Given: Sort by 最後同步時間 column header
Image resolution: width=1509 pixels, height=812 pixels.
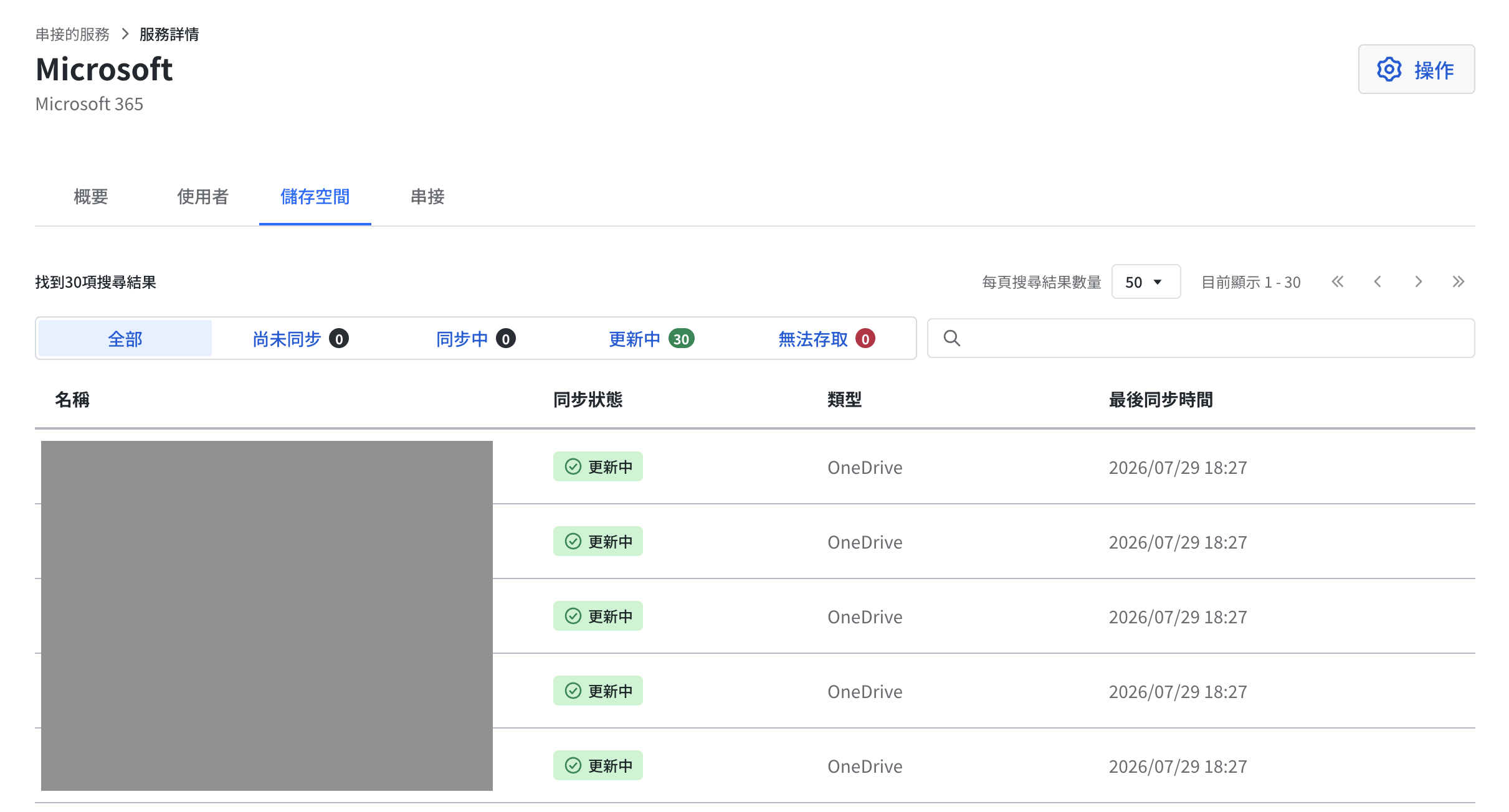Looking at the screenshot, I should coord(1161,400).
